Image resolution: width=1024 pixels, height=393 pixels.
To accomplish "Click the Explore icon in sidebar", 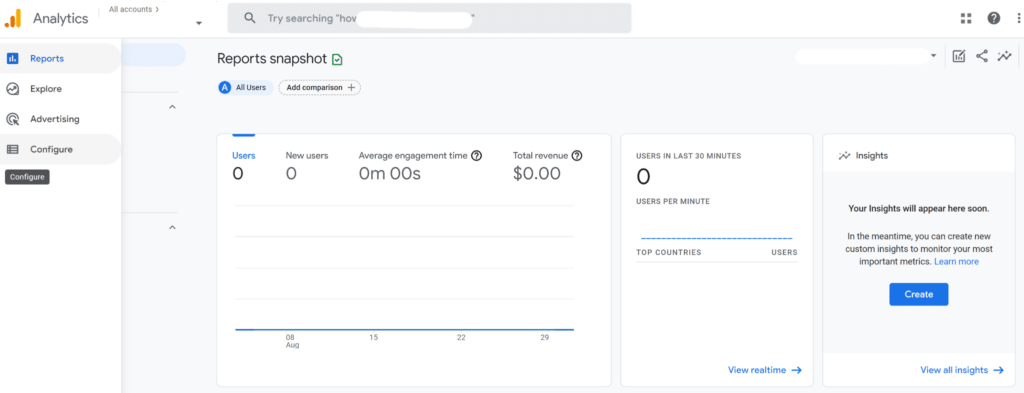I will (x=12, y=89).
